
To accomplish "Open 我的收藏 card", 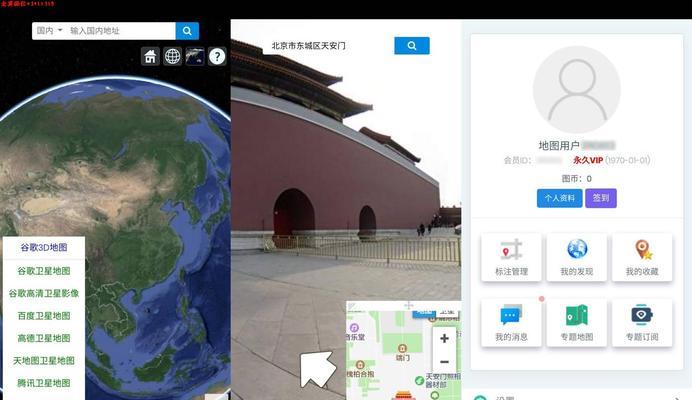I will point(642,257).
